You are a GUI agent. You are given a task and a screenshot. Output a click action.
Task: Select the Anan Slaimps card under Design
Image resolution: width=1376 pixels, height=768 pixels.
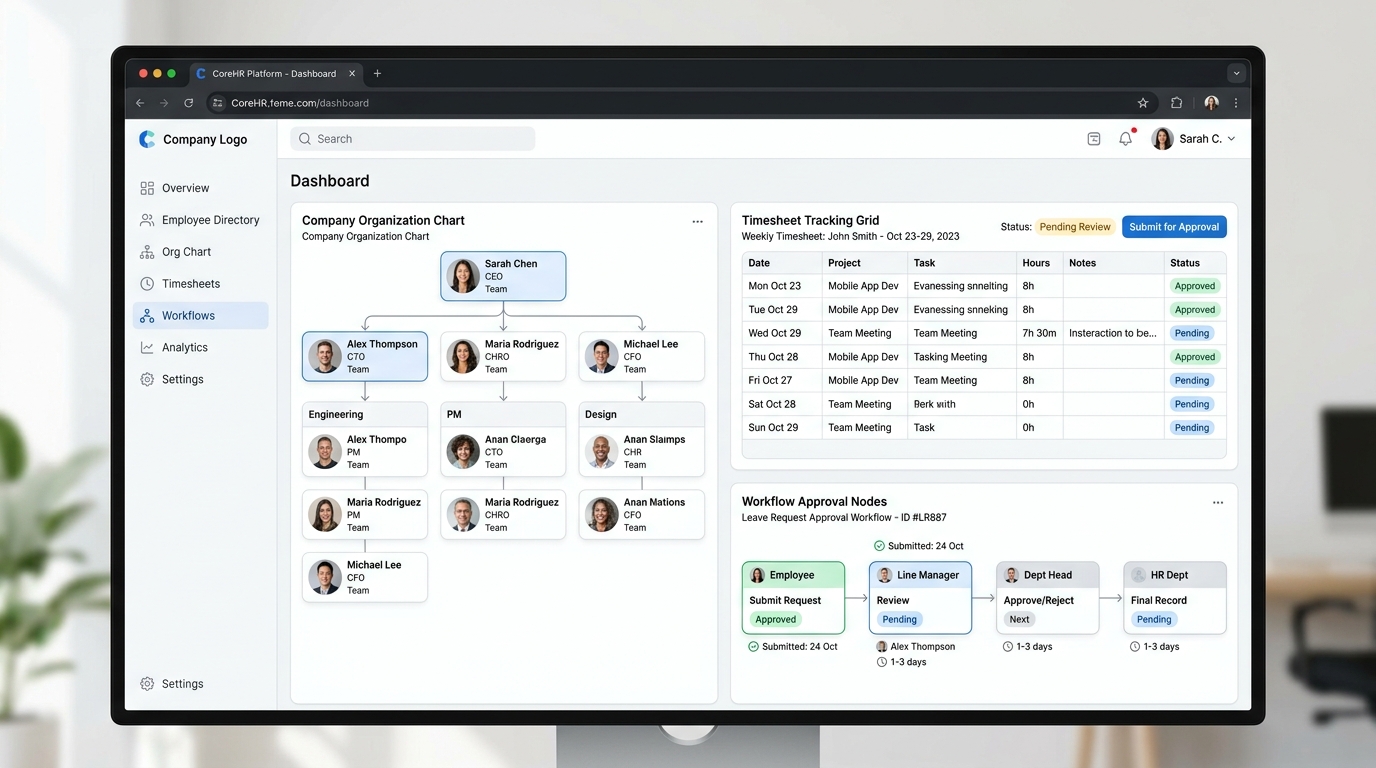642,452
